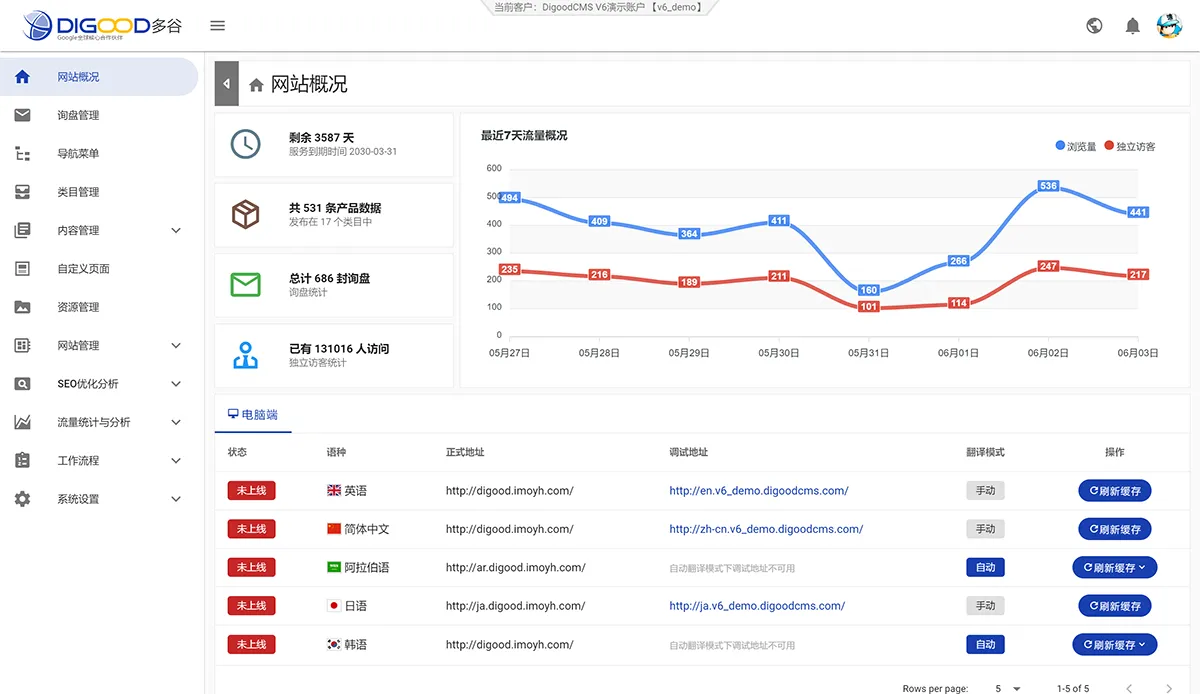Select 网站概况 in the sidebar
Screen dimensions: 1200x694
point(99,77)
